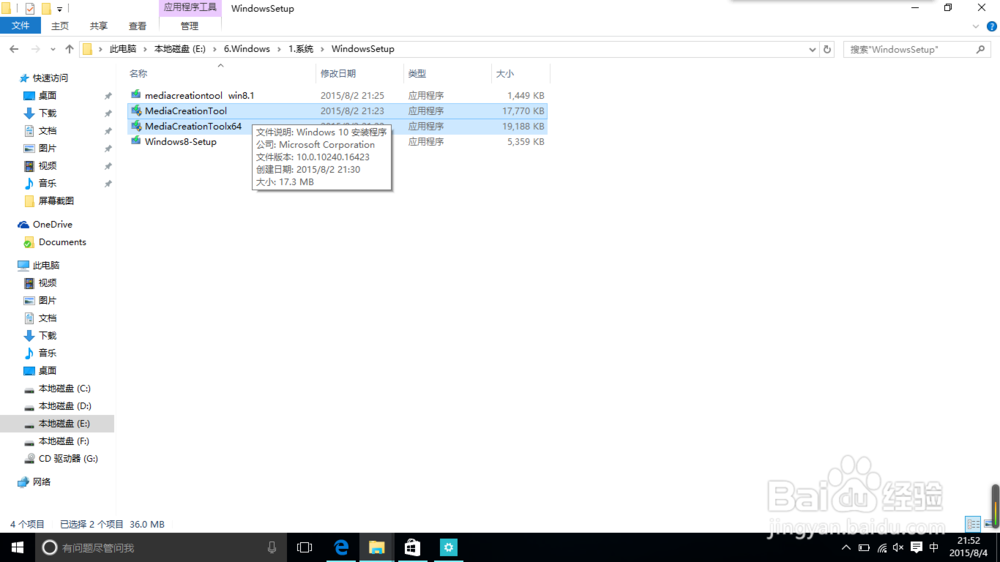Open the 文件 ribbon tab

pyautogui.click(x=20, y=26)
